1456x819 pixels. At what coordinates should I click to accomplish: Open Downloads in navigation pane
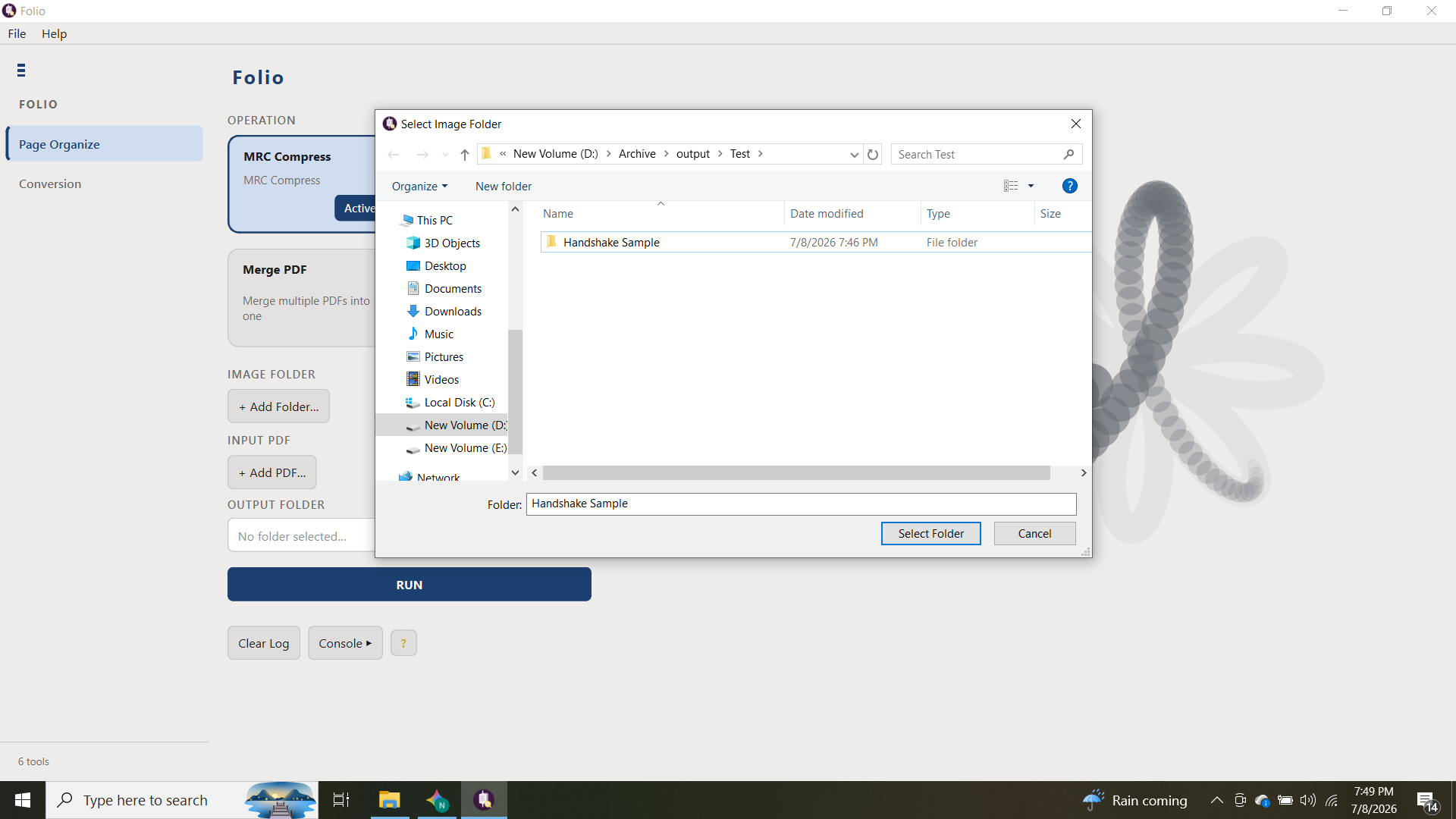(453, 312)
